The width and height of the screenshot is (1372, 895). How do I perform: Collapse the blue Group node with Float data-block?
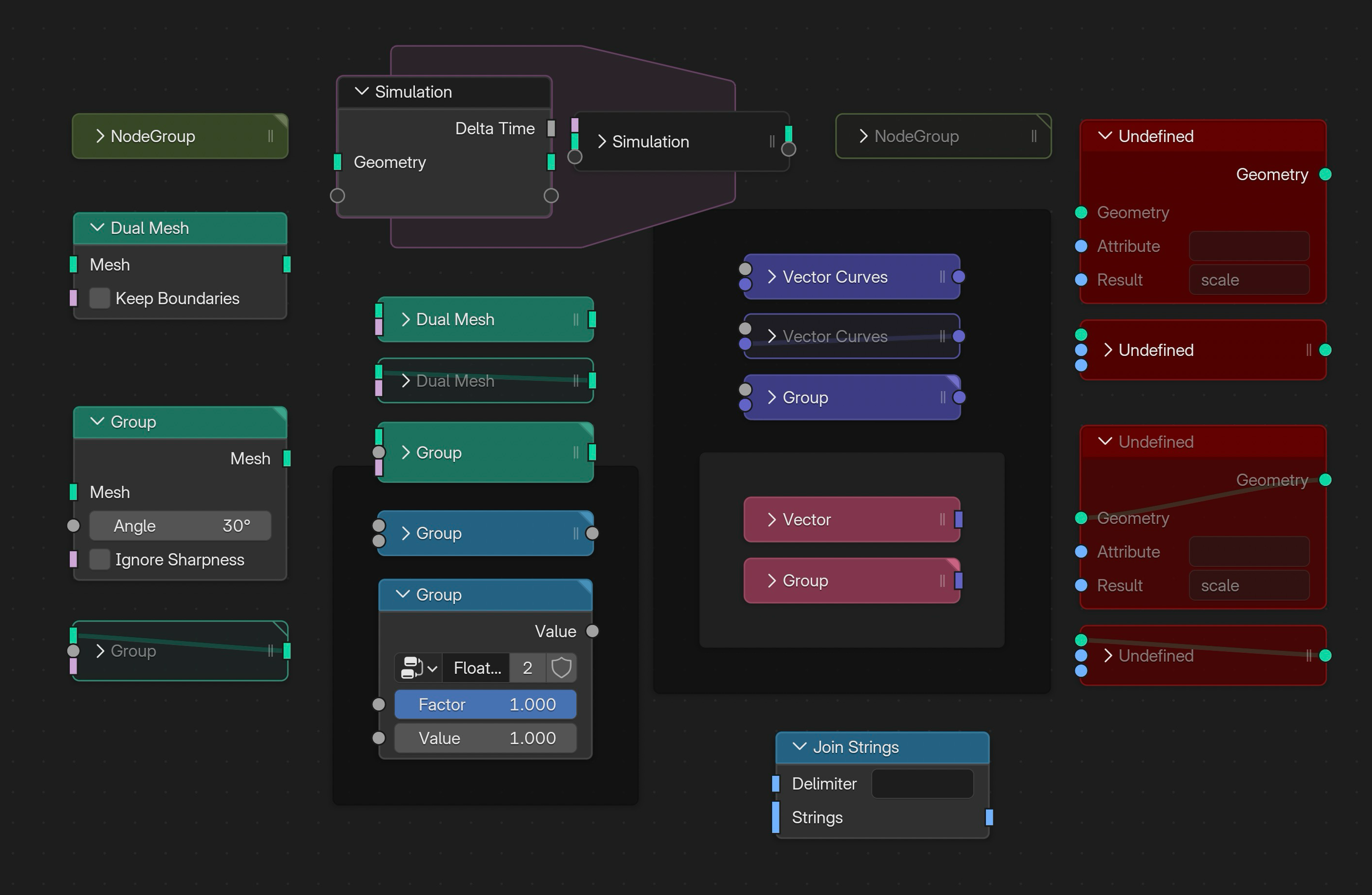(x=402, y=594)
